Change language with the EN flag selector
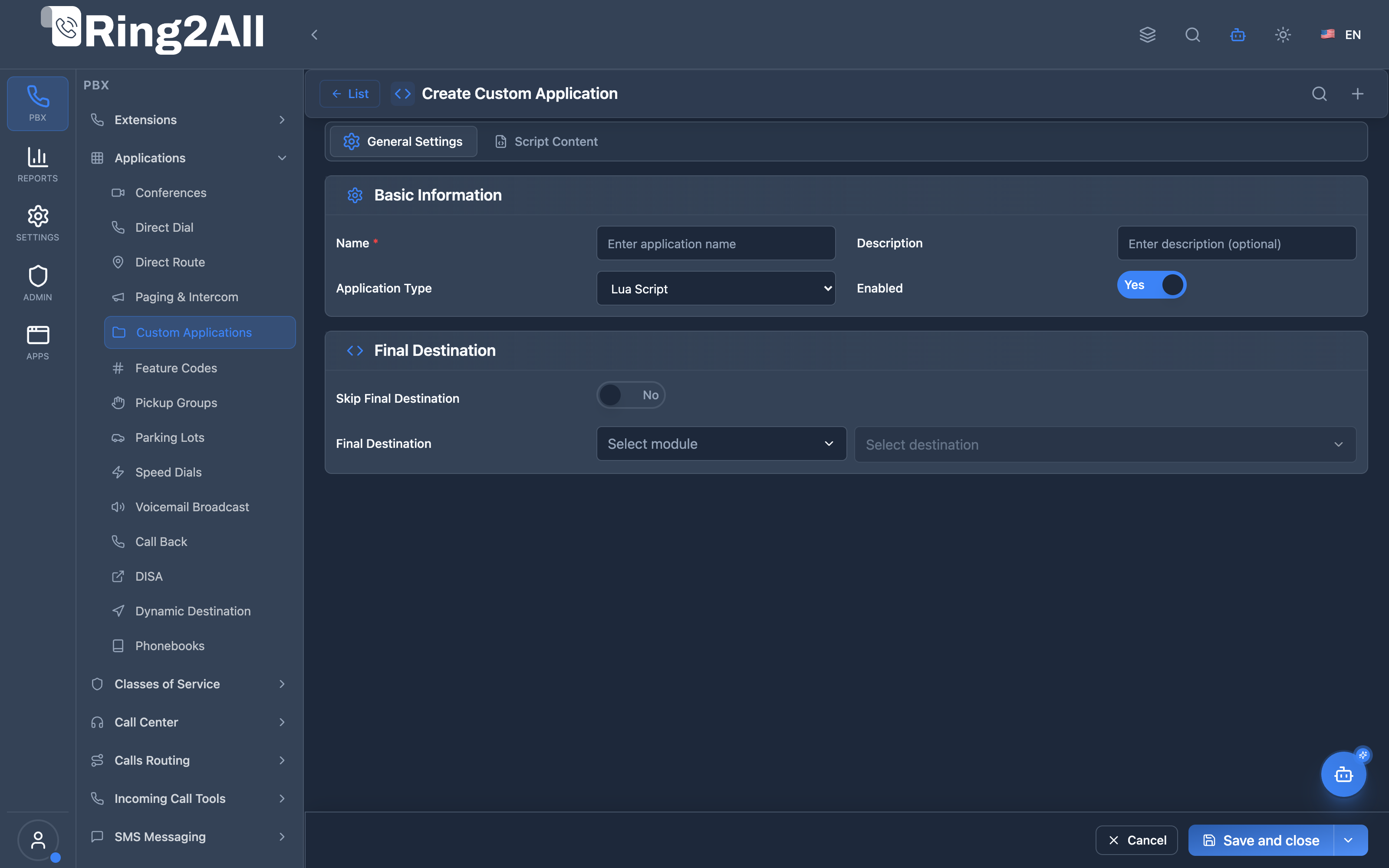 pyautogui.click(x=1341, y=34)
